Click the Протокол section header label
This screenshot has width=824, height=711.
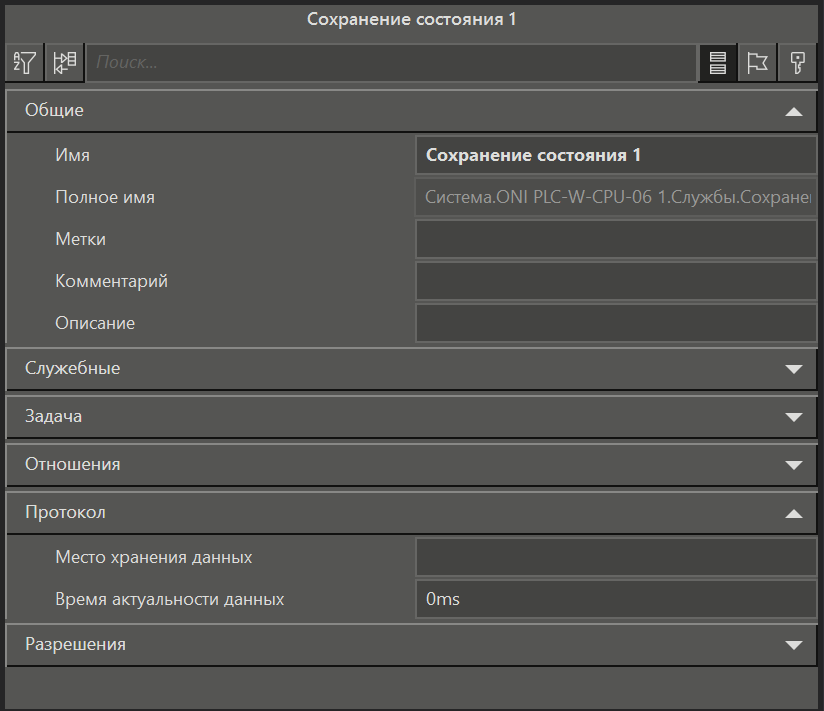(65, 512)
